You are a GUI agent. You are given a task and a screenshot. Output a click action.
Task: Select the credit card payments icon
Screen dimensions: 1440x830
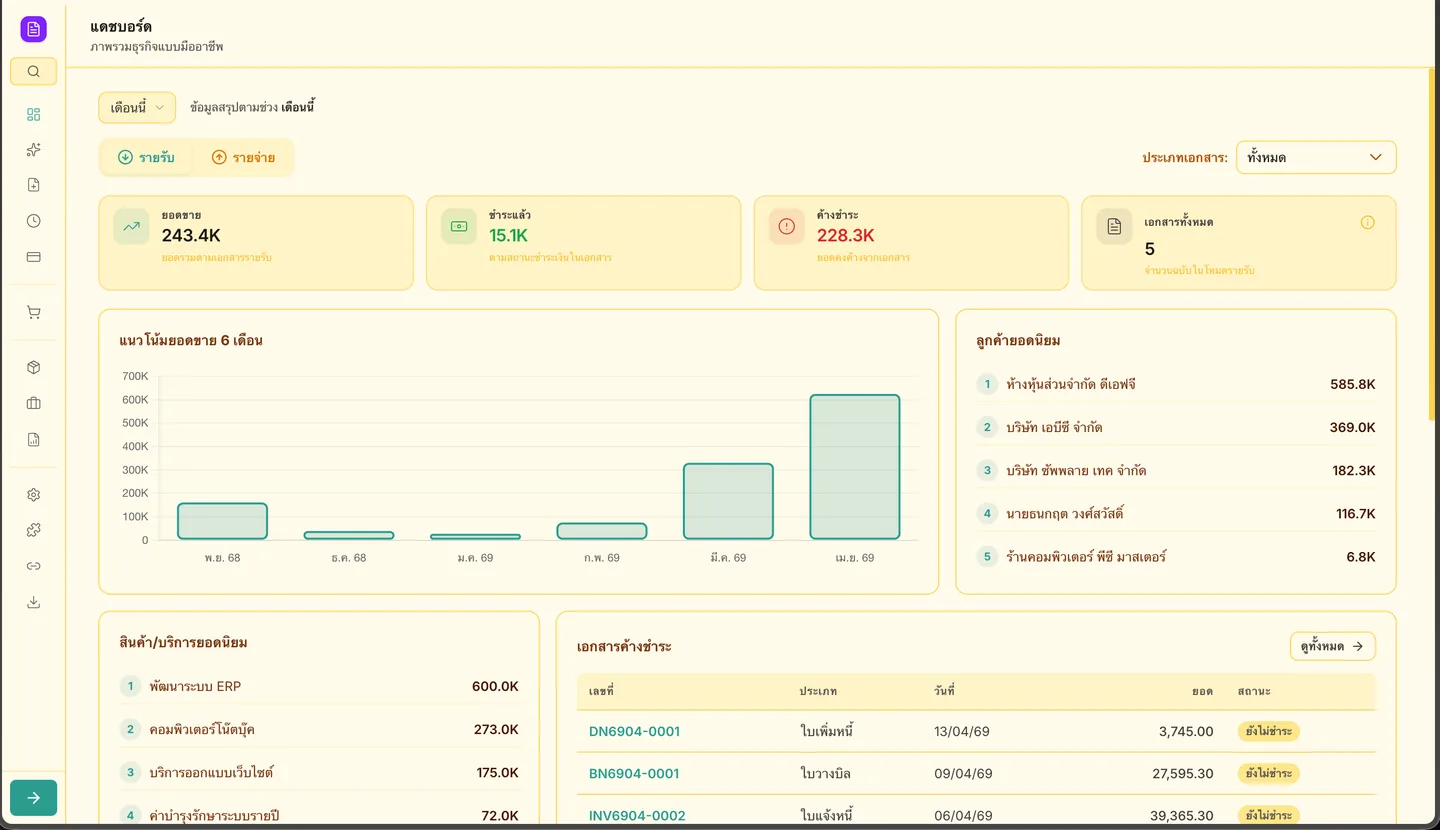(x=33, y=256)
